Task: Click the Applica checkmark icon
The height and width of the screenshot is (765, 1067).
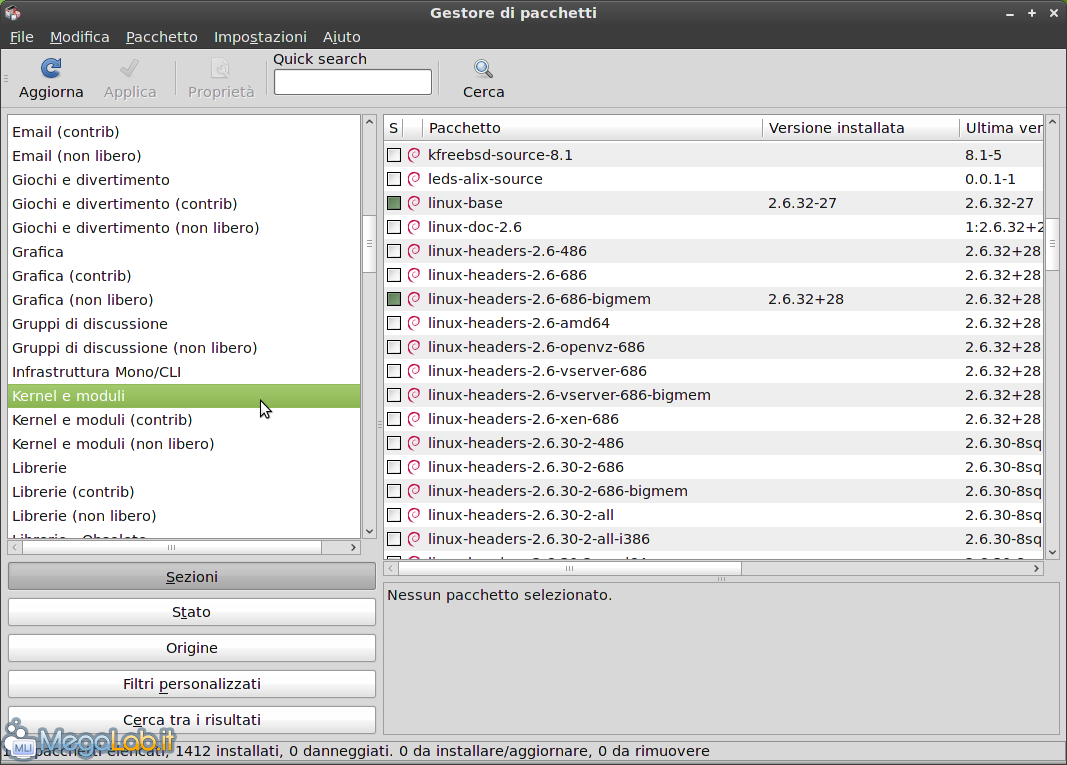Action: [130, 69]
